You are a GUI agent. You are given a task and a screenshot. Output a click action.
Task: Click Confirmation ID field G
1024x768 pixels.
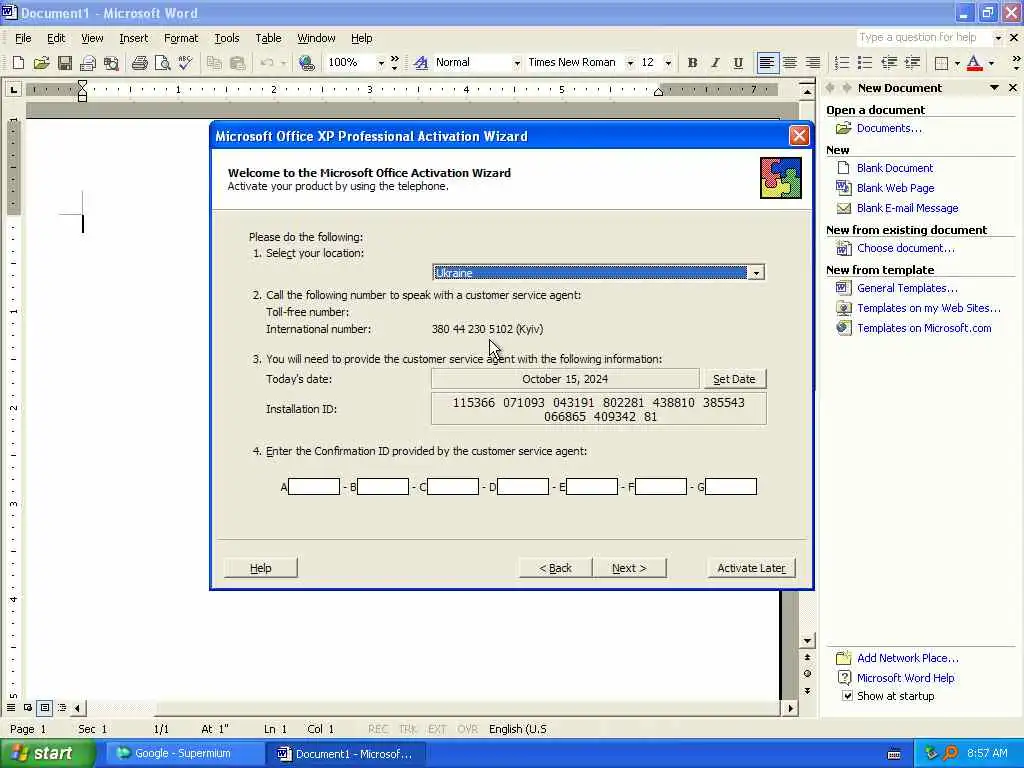coord(731,487)
